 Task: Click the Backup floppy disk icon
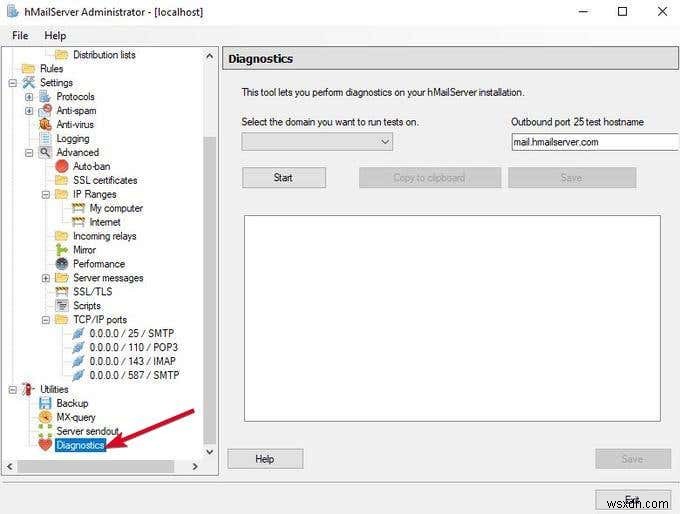point(45,403)
